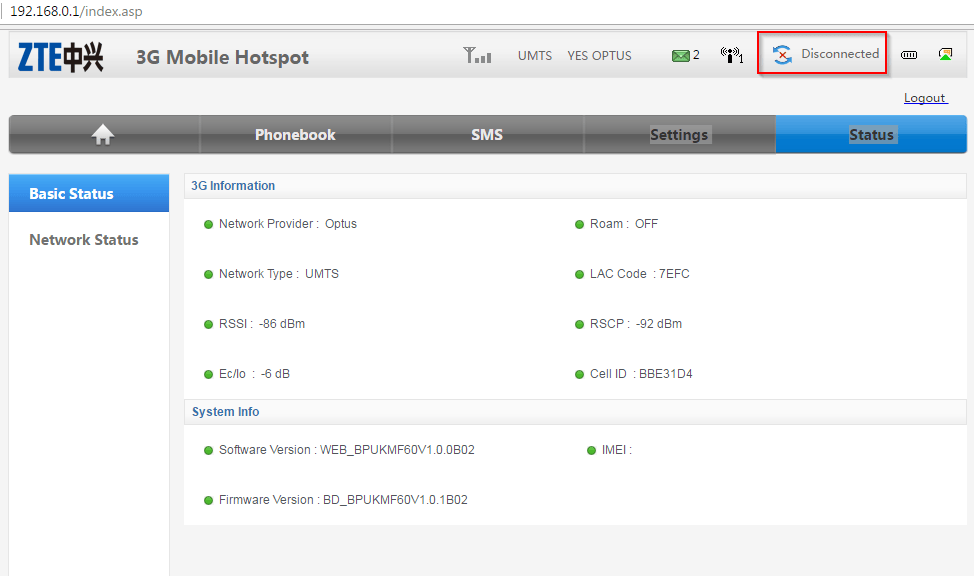Check the battery status icon
Image resolution: width=974 pixels, height=576 pixels.
coord(908,54)
